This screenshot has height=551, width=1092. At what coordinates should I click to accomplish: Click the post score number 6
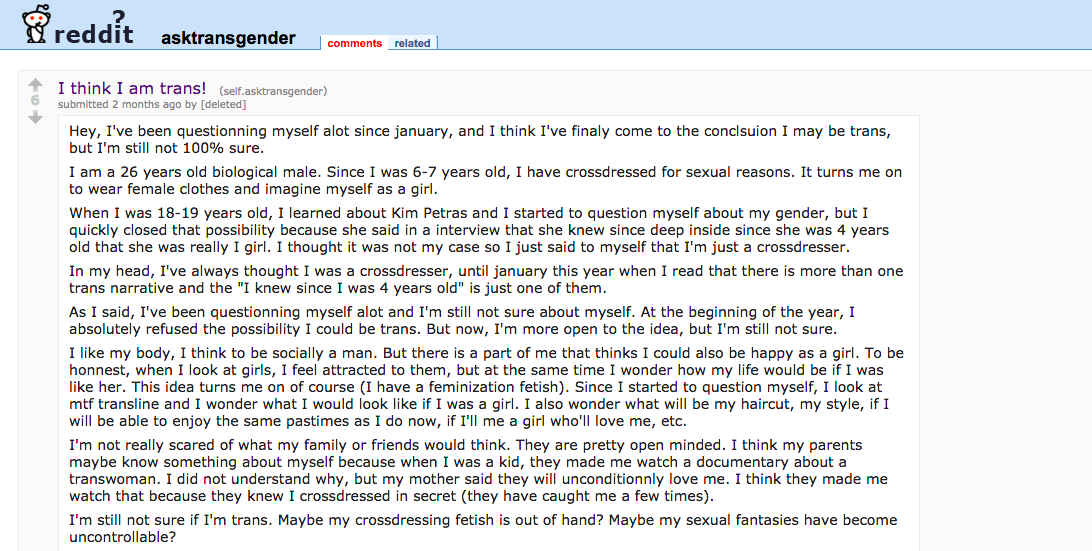(35, 100)
